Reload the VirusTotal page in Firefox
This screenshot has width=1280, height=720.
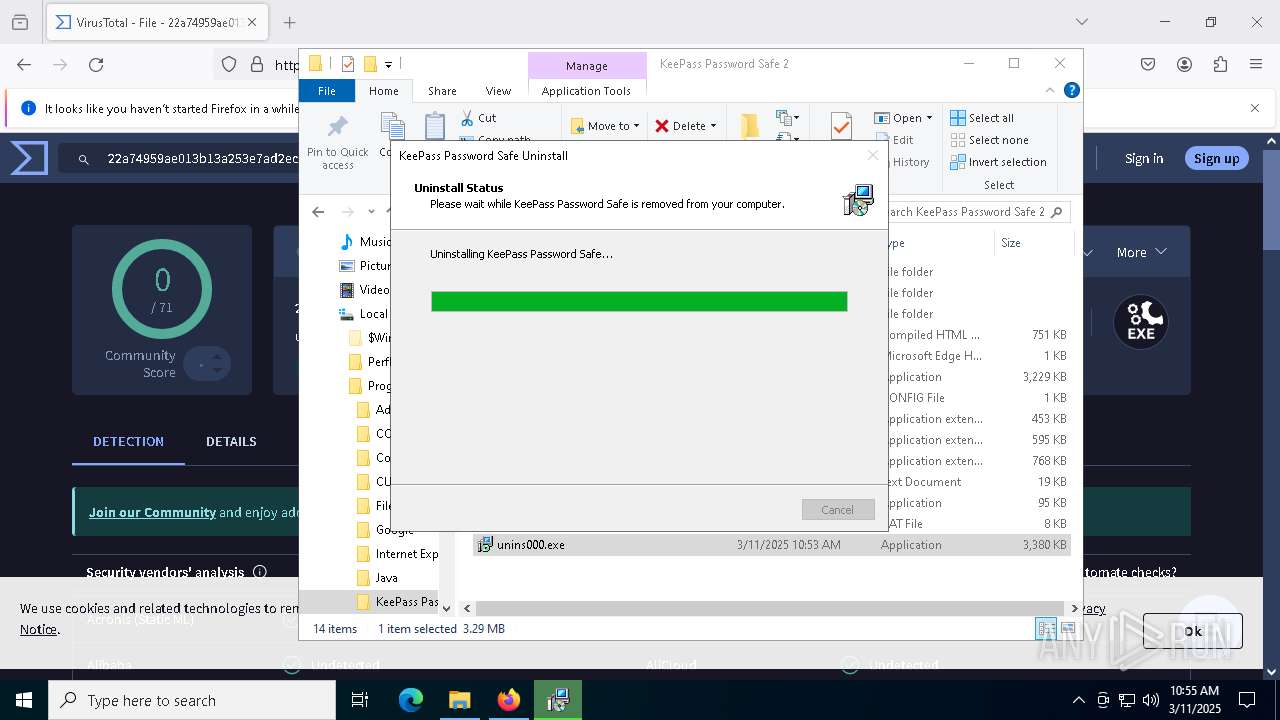(x=96, y=64)
